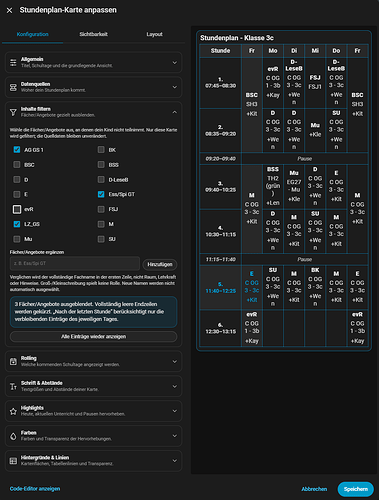Click the 09:20–09:40 Pause row
This screenshot has width=379, height=500.
pyautogui.click(x=284, y=159)
